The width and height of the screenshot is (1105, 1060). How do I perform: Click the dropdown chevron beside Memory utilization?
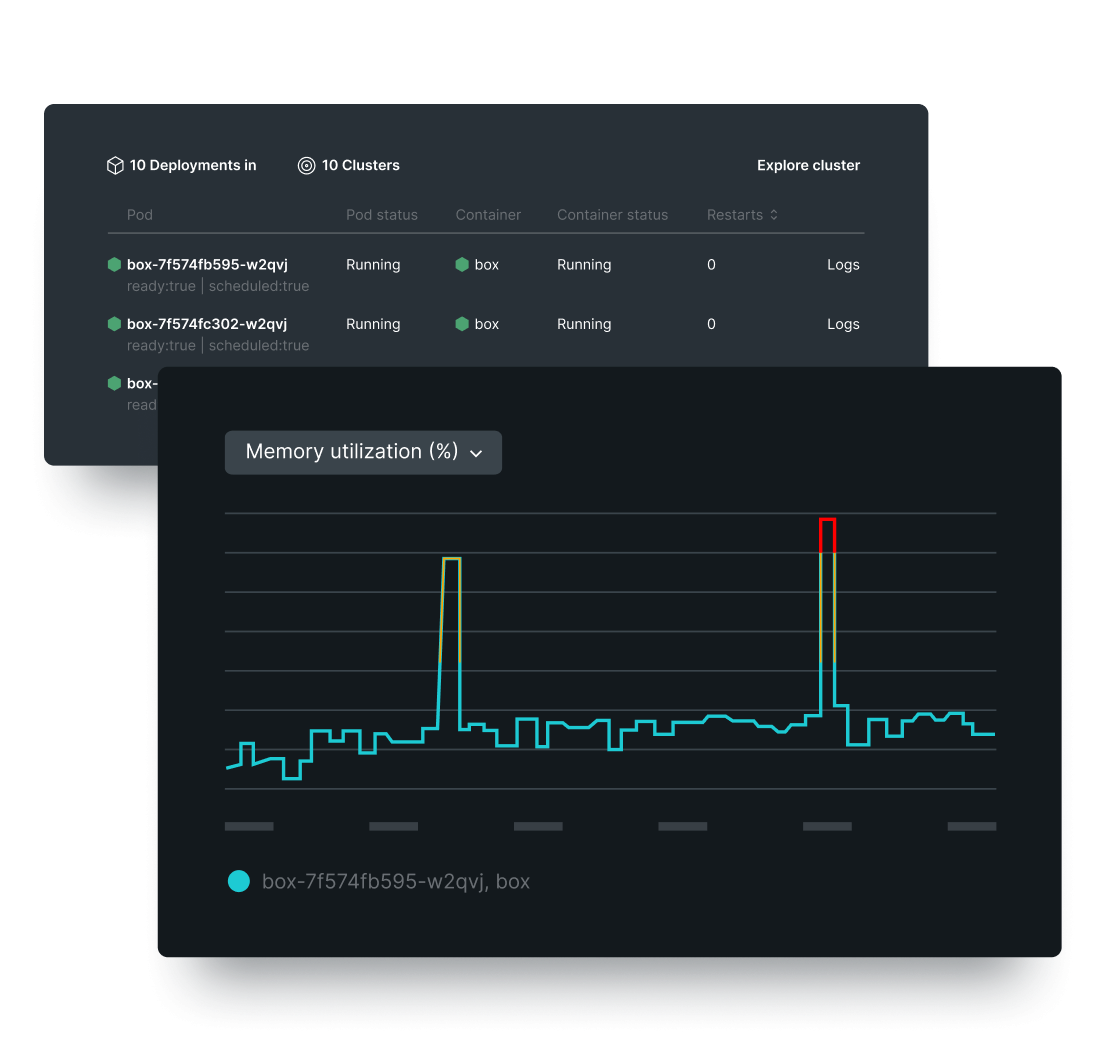tap(476, 454)
